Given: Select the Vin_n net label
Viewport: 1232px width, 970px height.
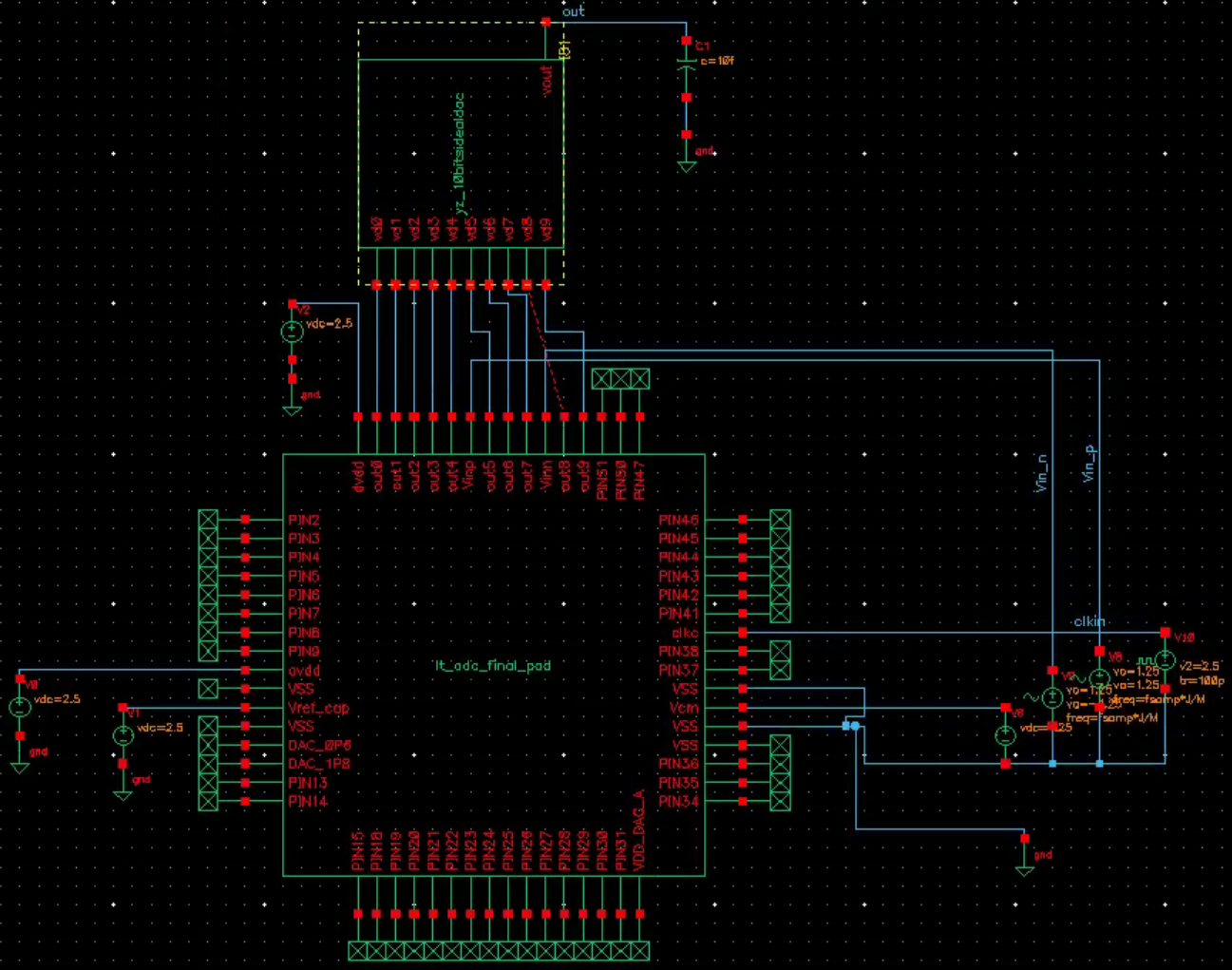Looking at the screenshot, I should [x=1041, y=472].
